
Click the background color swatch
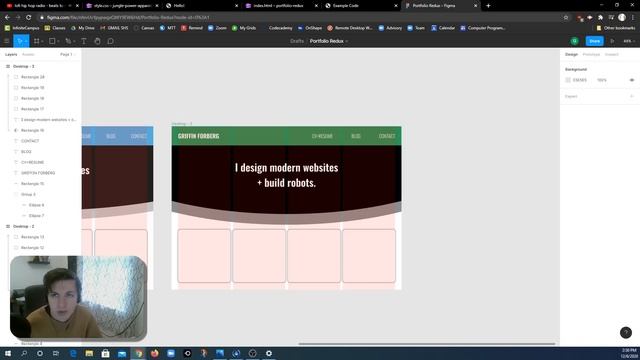tap(568, 80)
